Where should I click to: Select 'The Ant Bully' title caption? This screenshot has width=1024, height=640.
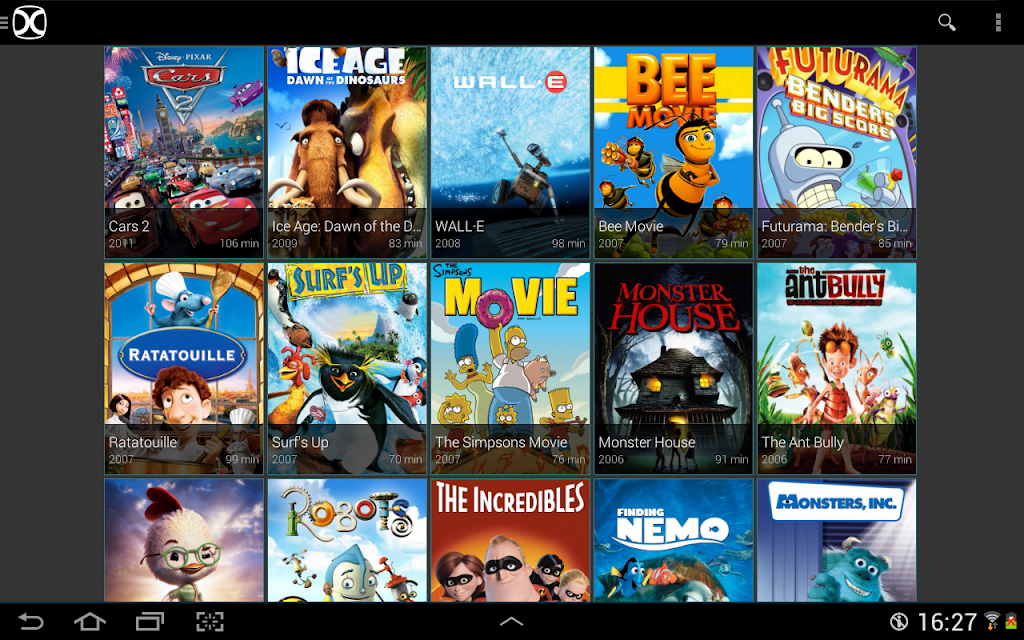pyautogui.click(x=803, y=442)
